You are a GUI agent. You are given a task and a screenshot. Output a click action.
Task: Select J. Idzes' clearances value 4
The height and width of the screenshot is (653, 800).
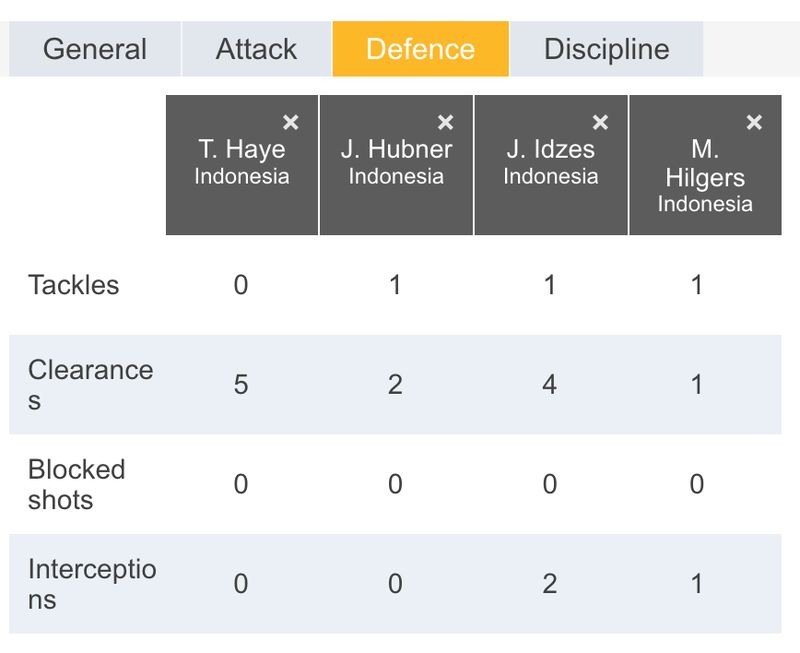[549, 385]
